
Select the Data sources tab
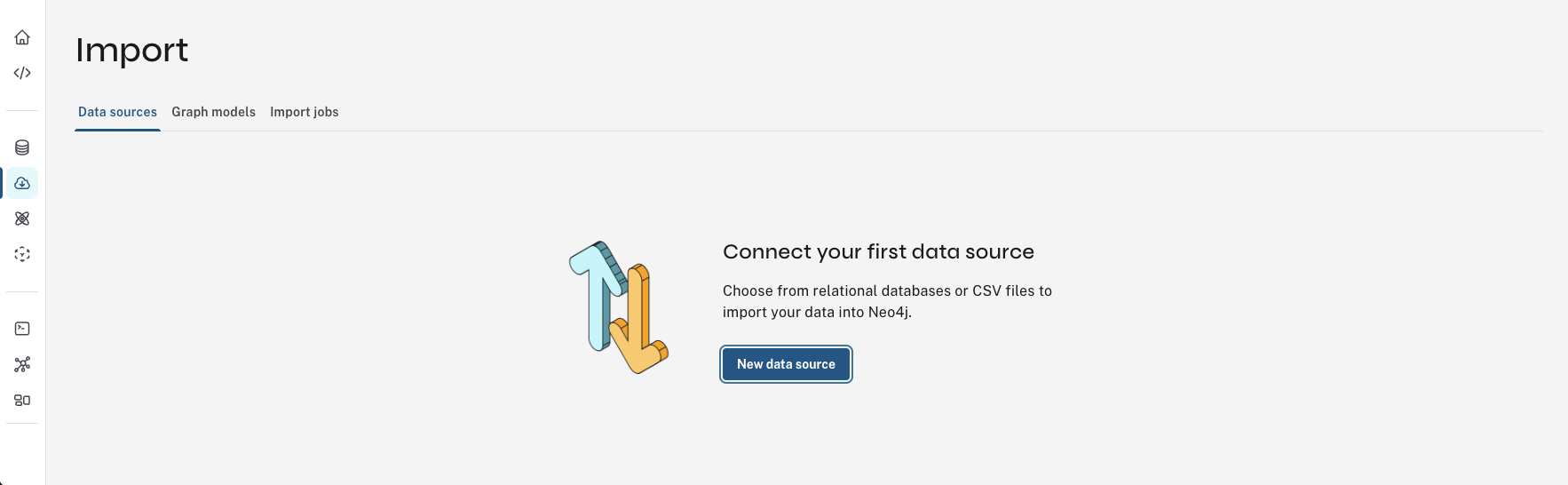pos(117,112)
